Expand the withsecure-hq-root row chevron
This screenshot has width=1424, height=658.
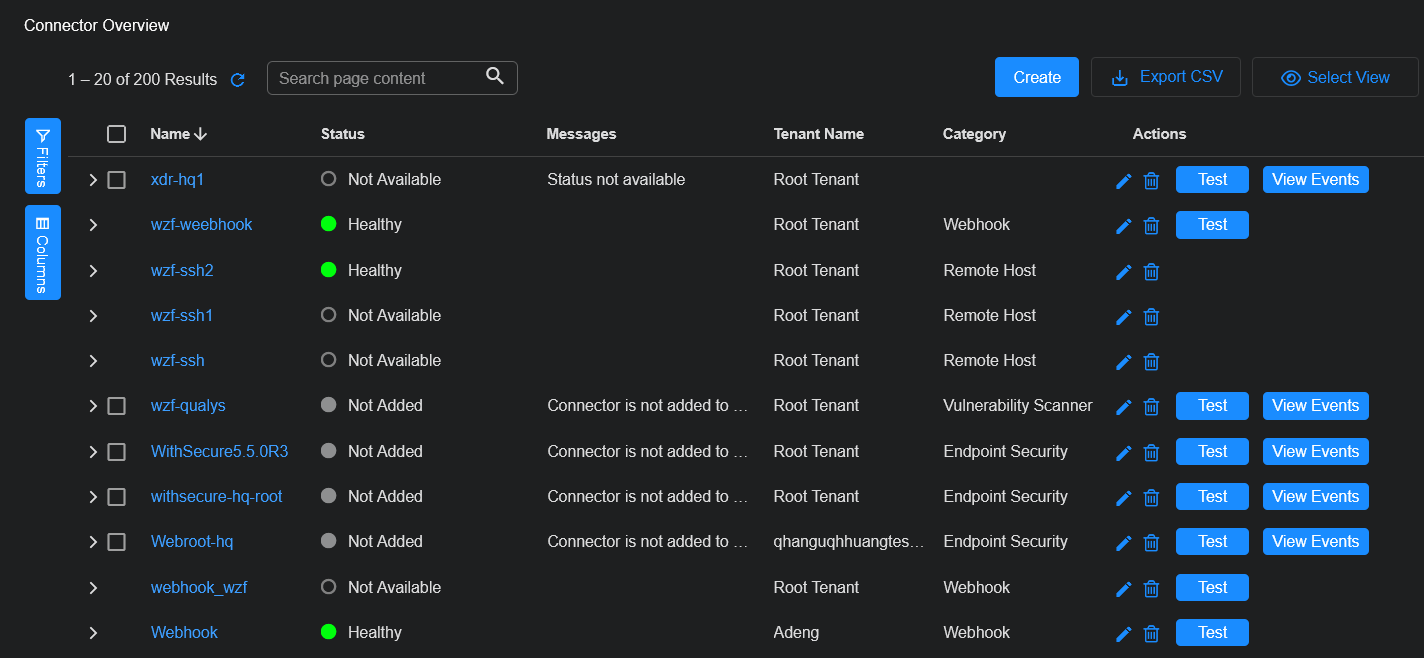point(93,497)
